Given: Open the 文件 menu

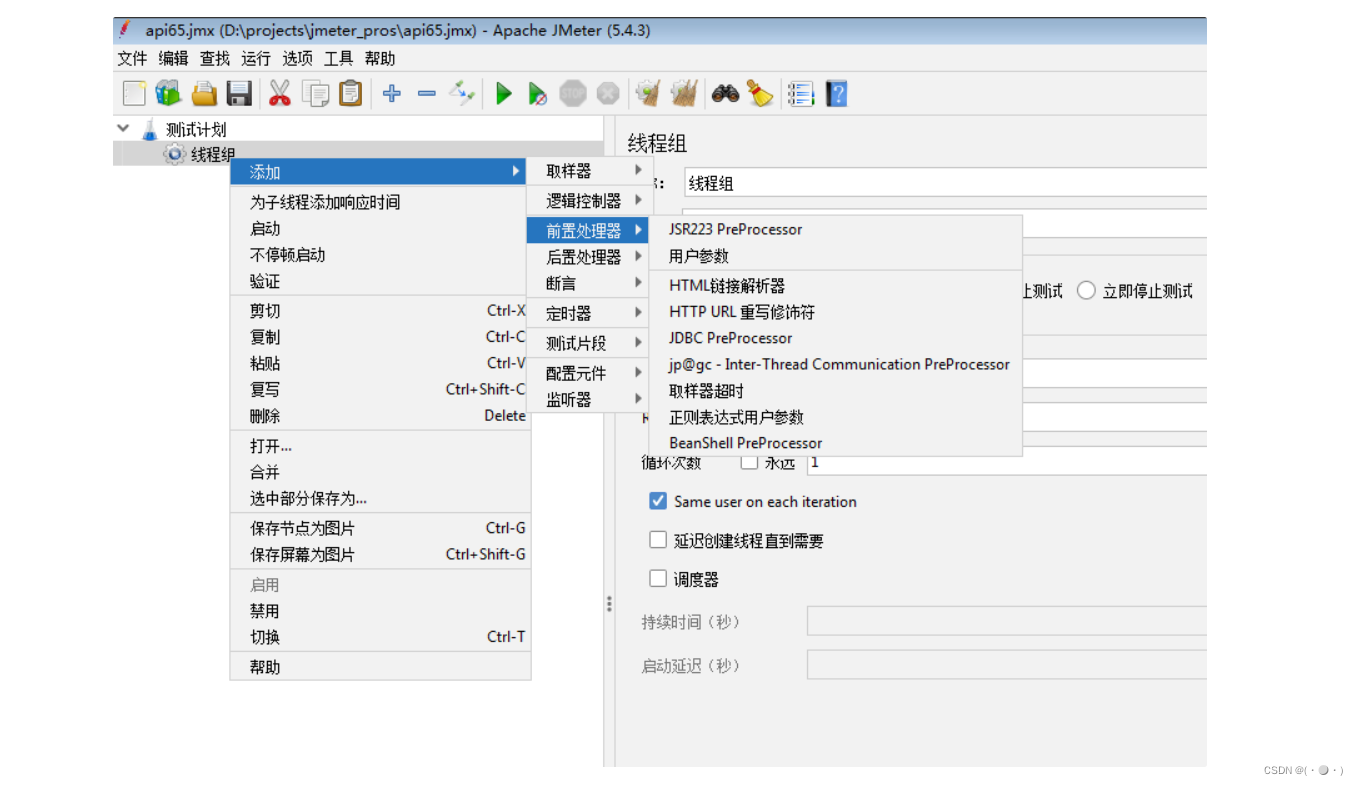Looking at the screenshot, I should pos(132,59).
